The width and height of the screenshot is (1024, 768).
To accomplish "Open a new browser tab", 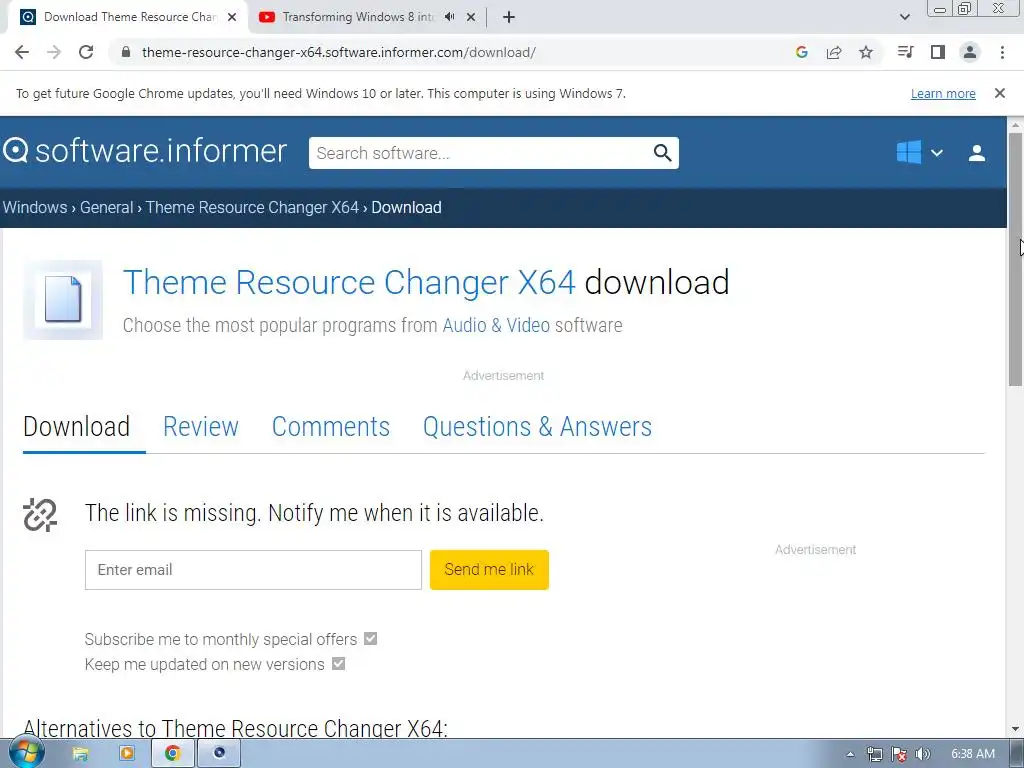I will (x=509, y=17).
